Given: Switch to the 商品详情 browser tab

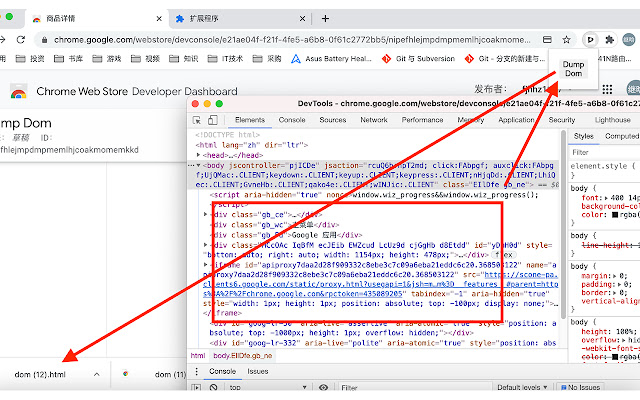Looking at the screenshot, I should click(96, 19).
